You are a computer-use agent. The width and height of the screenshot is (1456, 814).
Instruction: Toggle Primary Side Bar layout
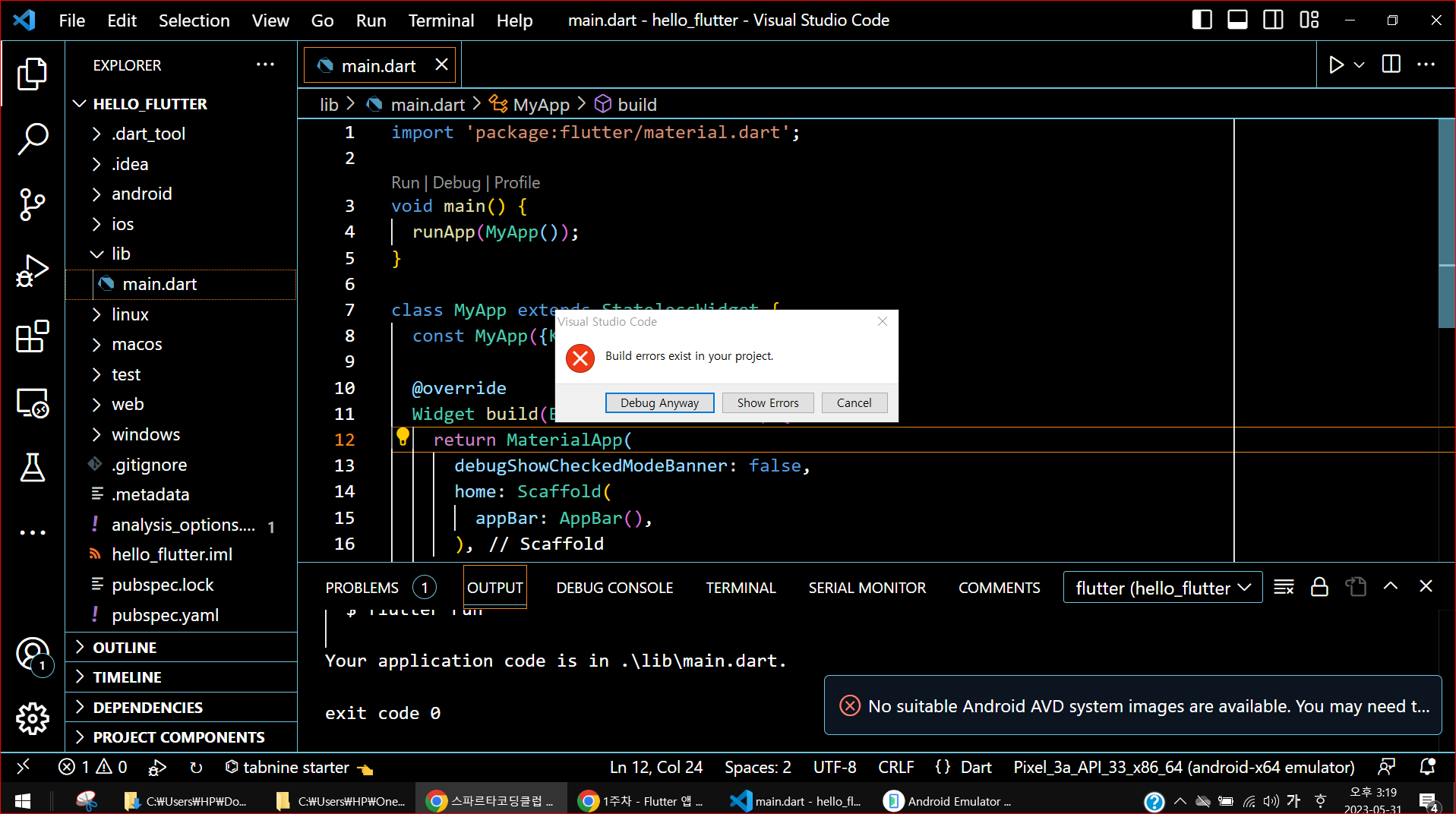(x=1202, y=20)
